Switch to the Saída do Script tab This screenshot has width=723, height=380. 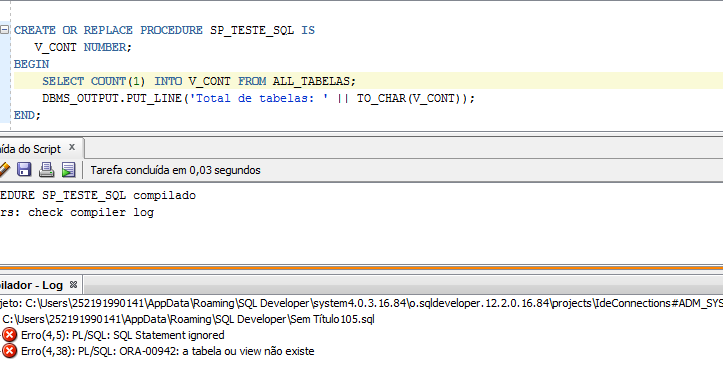30,149
